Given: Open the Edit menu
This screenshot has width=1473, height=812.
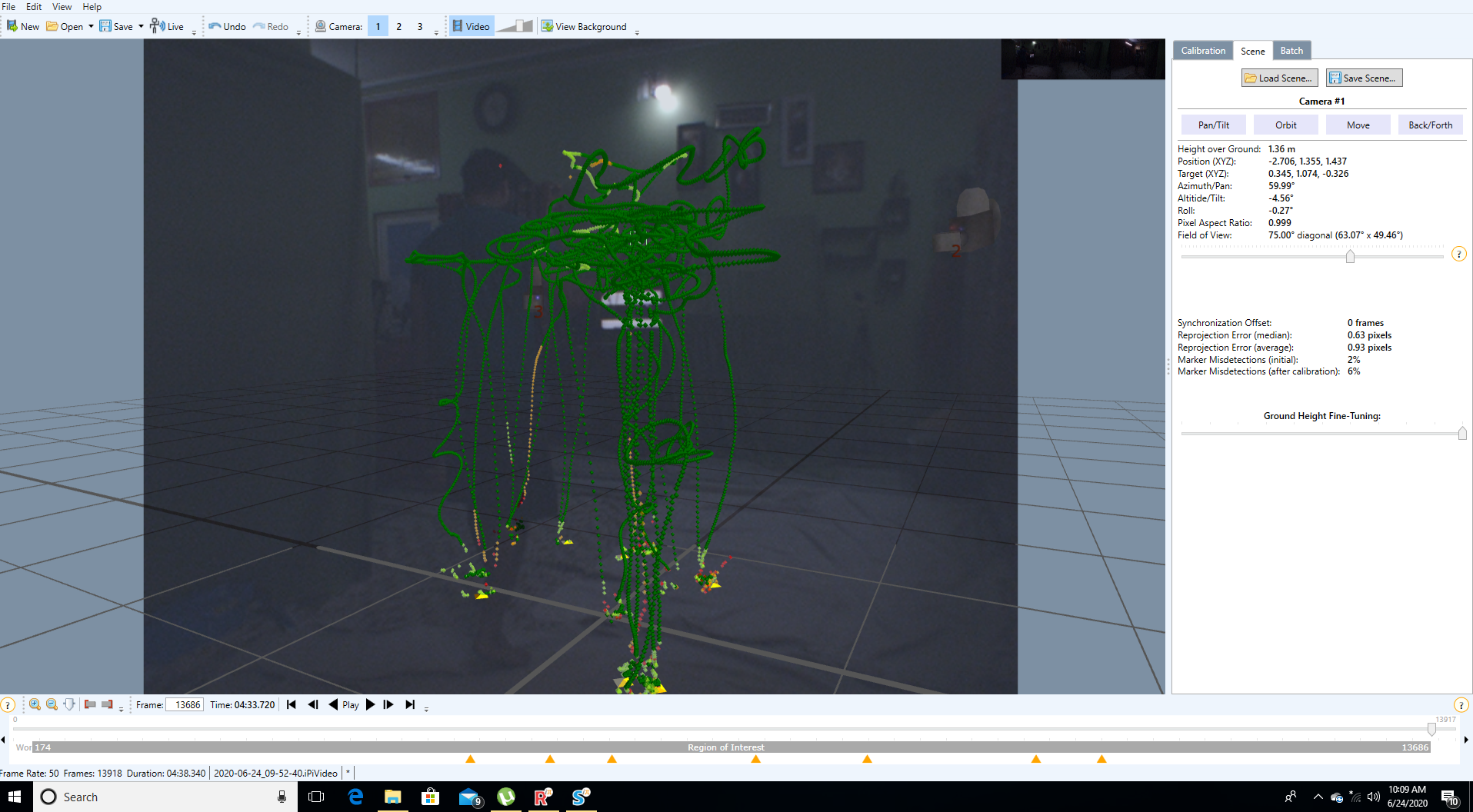Looking at the screenshot, I should pos(34,6).
